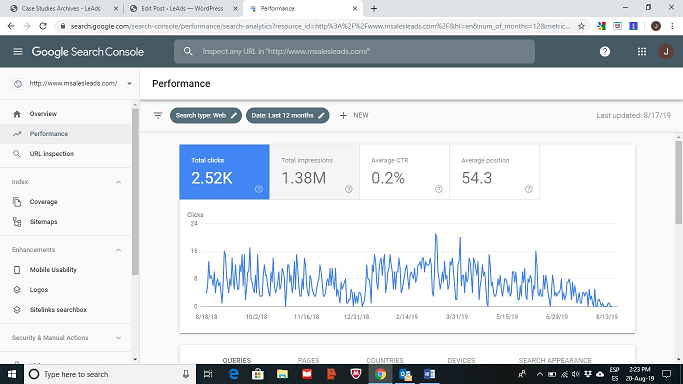Switch to the PAGES tab
This screenshot has height=384, width=683.
tap(308, 360)
